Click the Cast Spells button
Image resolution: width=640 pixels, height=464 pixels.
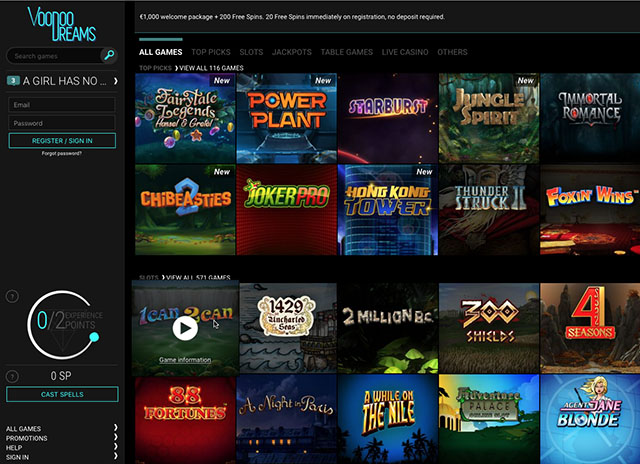coord(62,394)
